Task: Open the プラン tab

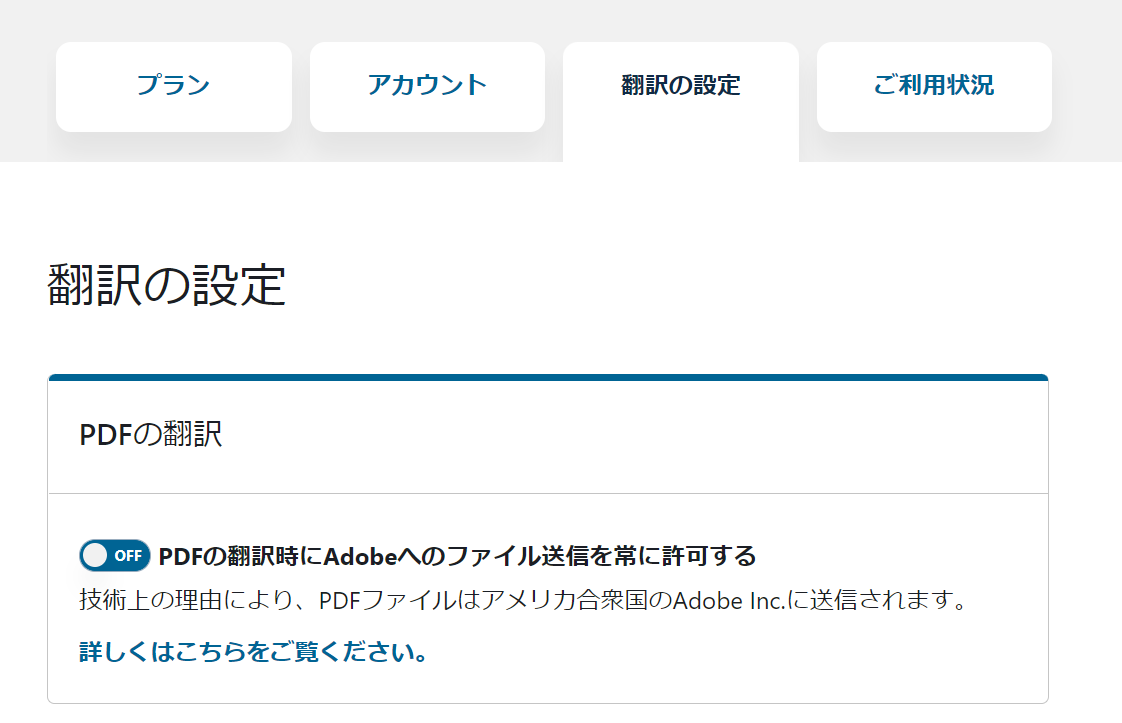Action: (174, 87)
